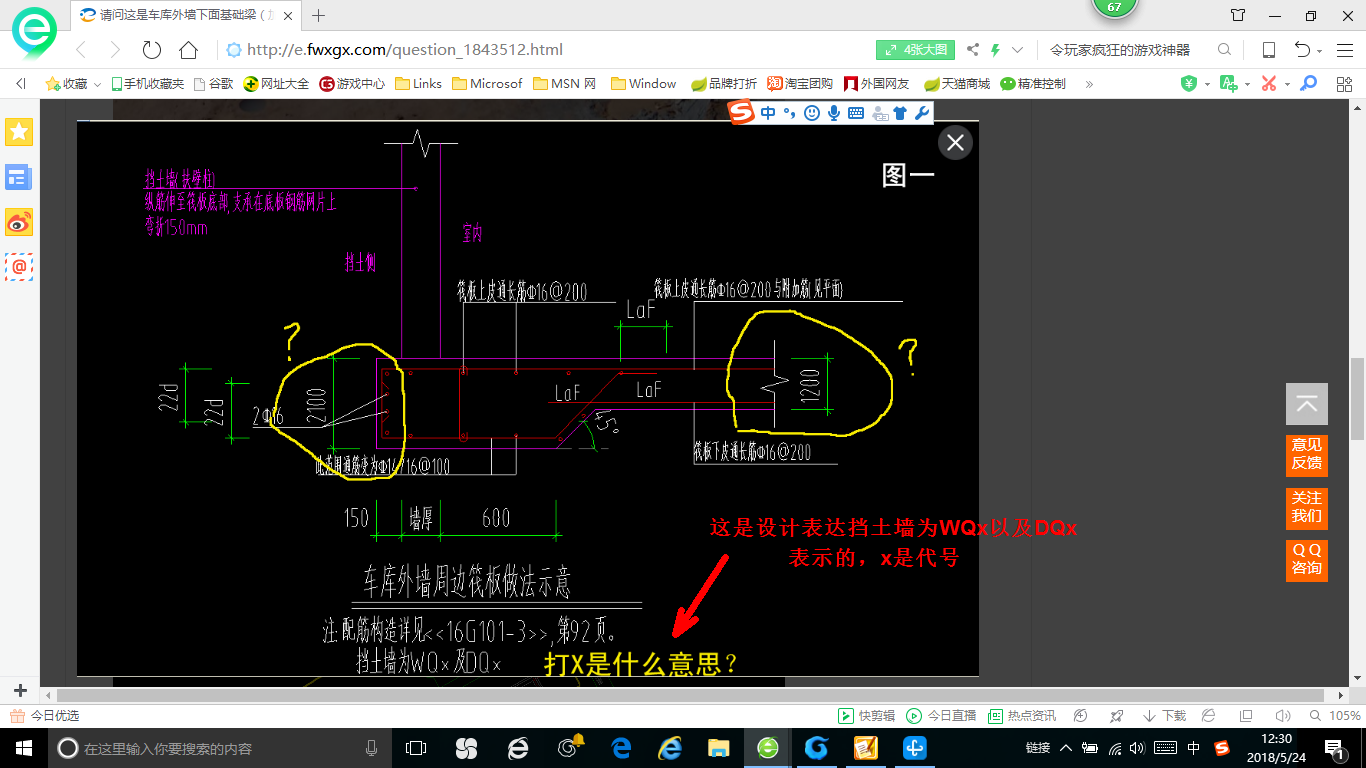Open the browser main menu icon
The width and height of the screenshot is (1366, 768).
(1345, 50)
